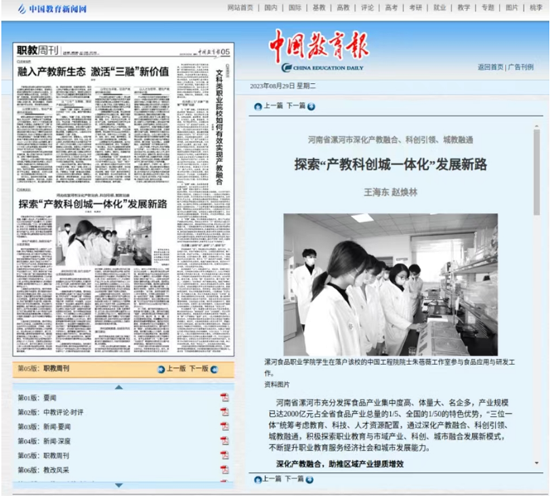550x496 pixels.
Task: Open the edition row 第06版：教改风采
Action: pos(43,470)
